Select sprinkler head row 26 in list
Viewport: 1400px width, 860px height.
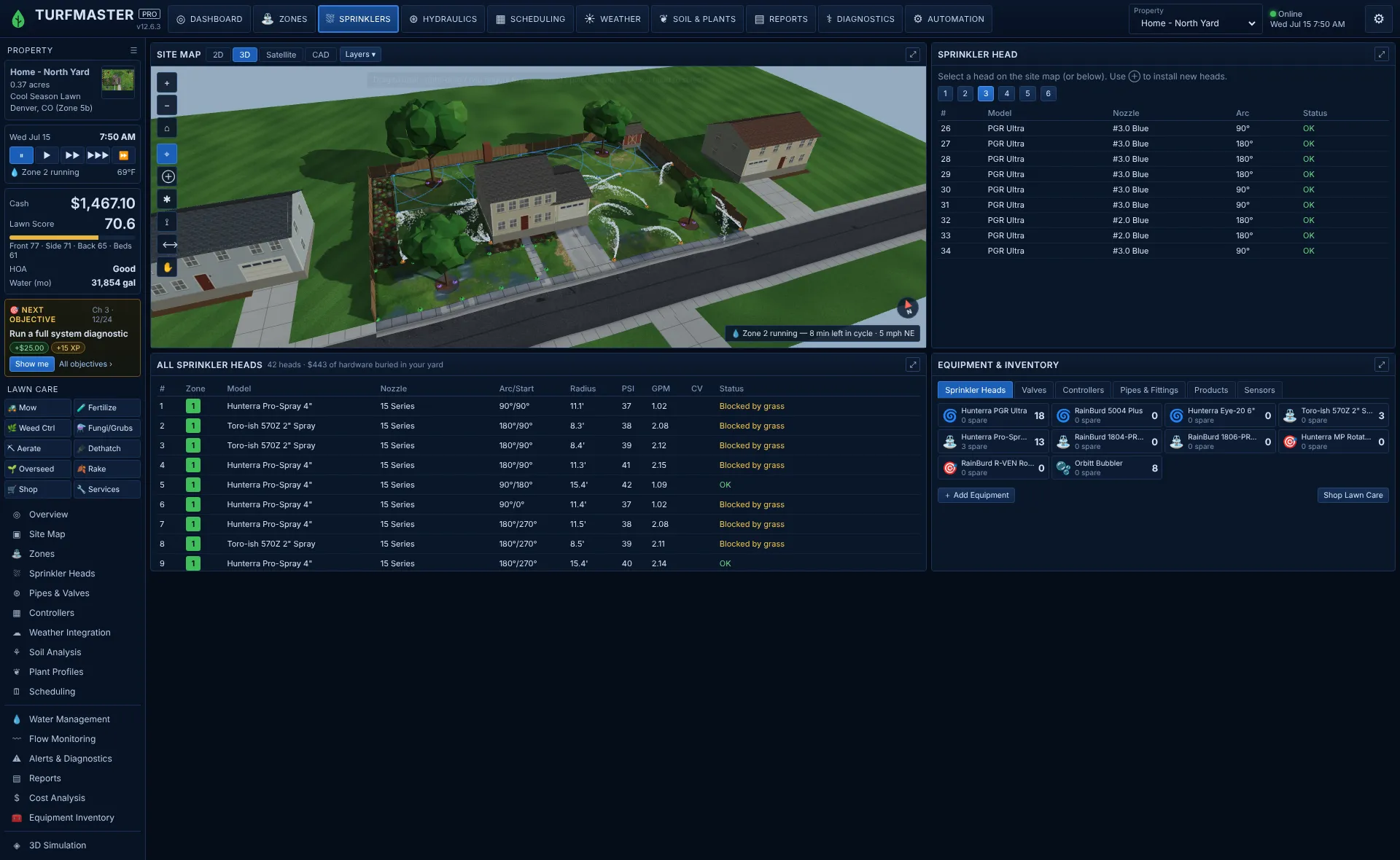(1162, 128)
